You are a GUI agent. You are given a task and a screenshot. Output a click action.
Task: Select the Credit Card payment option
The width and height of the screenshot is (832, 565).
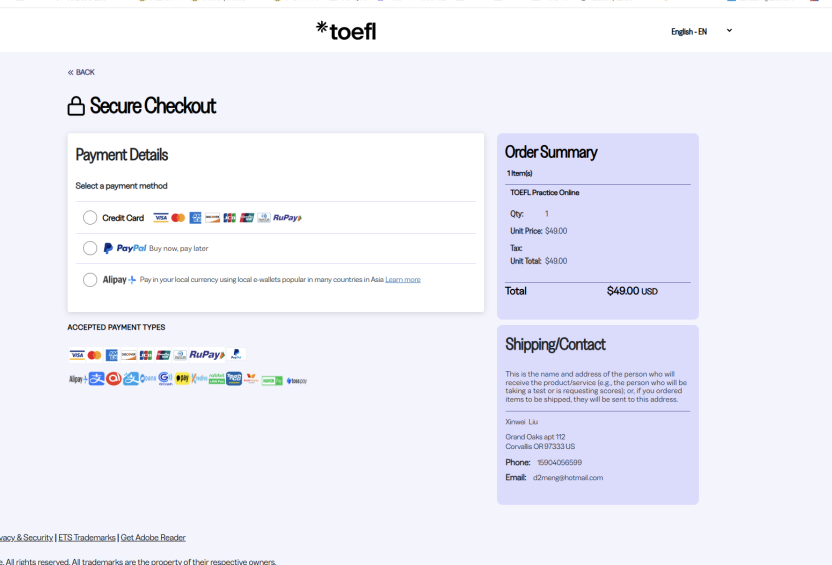click(x=90, y=218)
